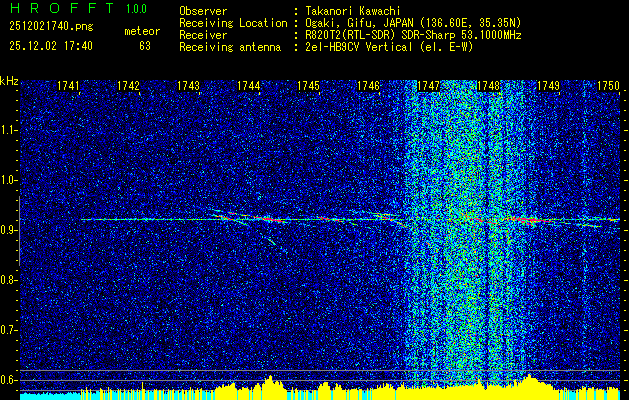629x400 pixels.
Task: Click the 1750 time marker
Action: [x=608, y=85]
